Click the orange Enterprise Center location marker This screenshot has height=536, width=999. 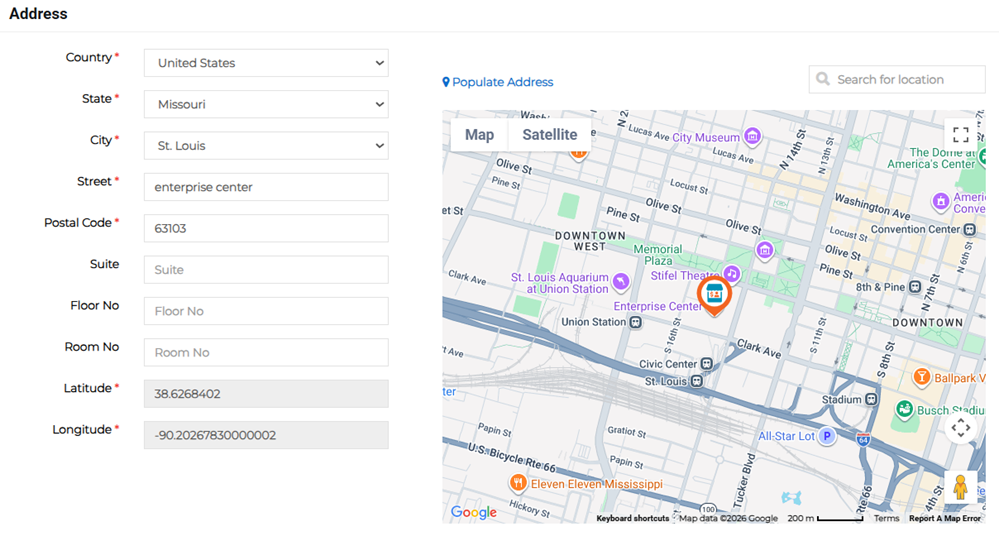click(x=714, y=296)
